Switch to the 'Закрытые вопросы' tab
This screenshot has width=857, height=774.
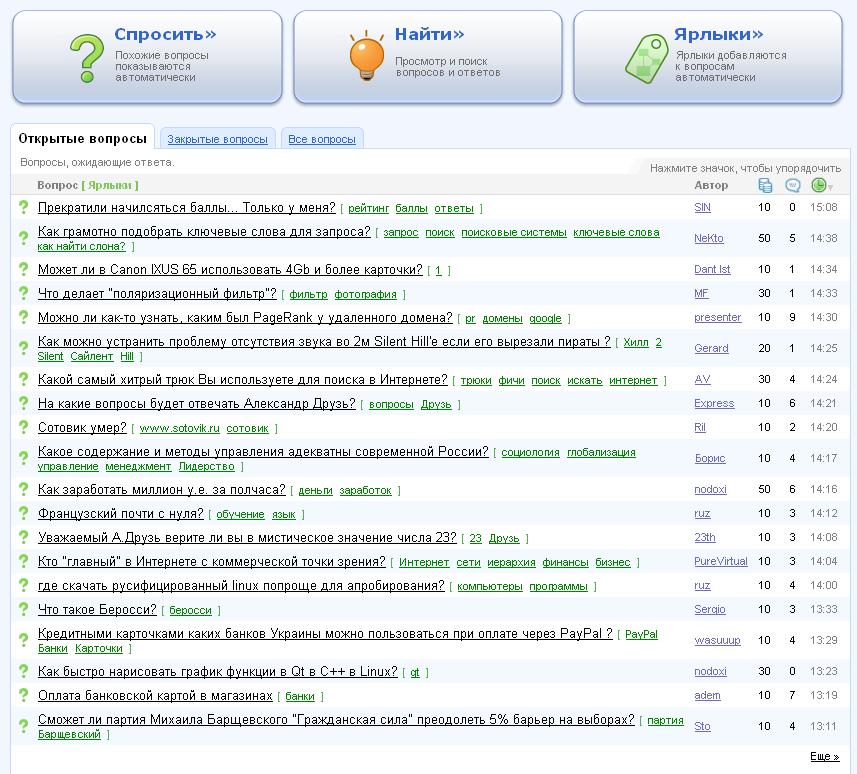pos(217,139)
